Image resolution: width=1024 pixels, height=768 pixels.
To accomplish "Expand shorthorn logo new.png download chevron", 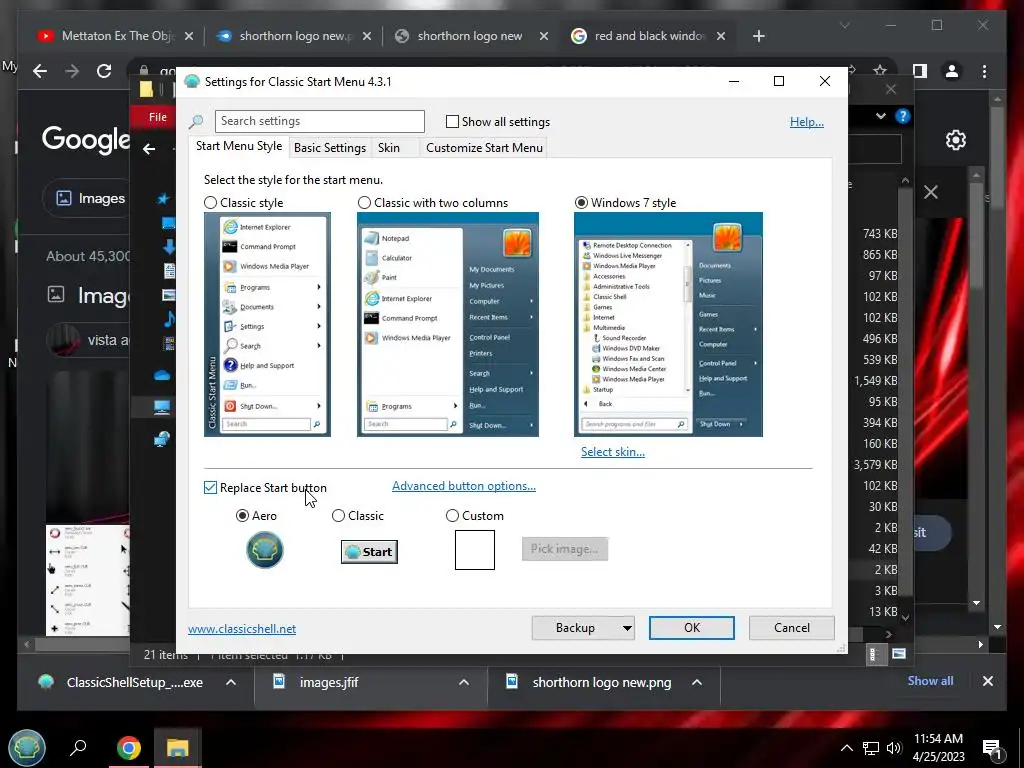I will pyautogui.click(x=697, y=682).
